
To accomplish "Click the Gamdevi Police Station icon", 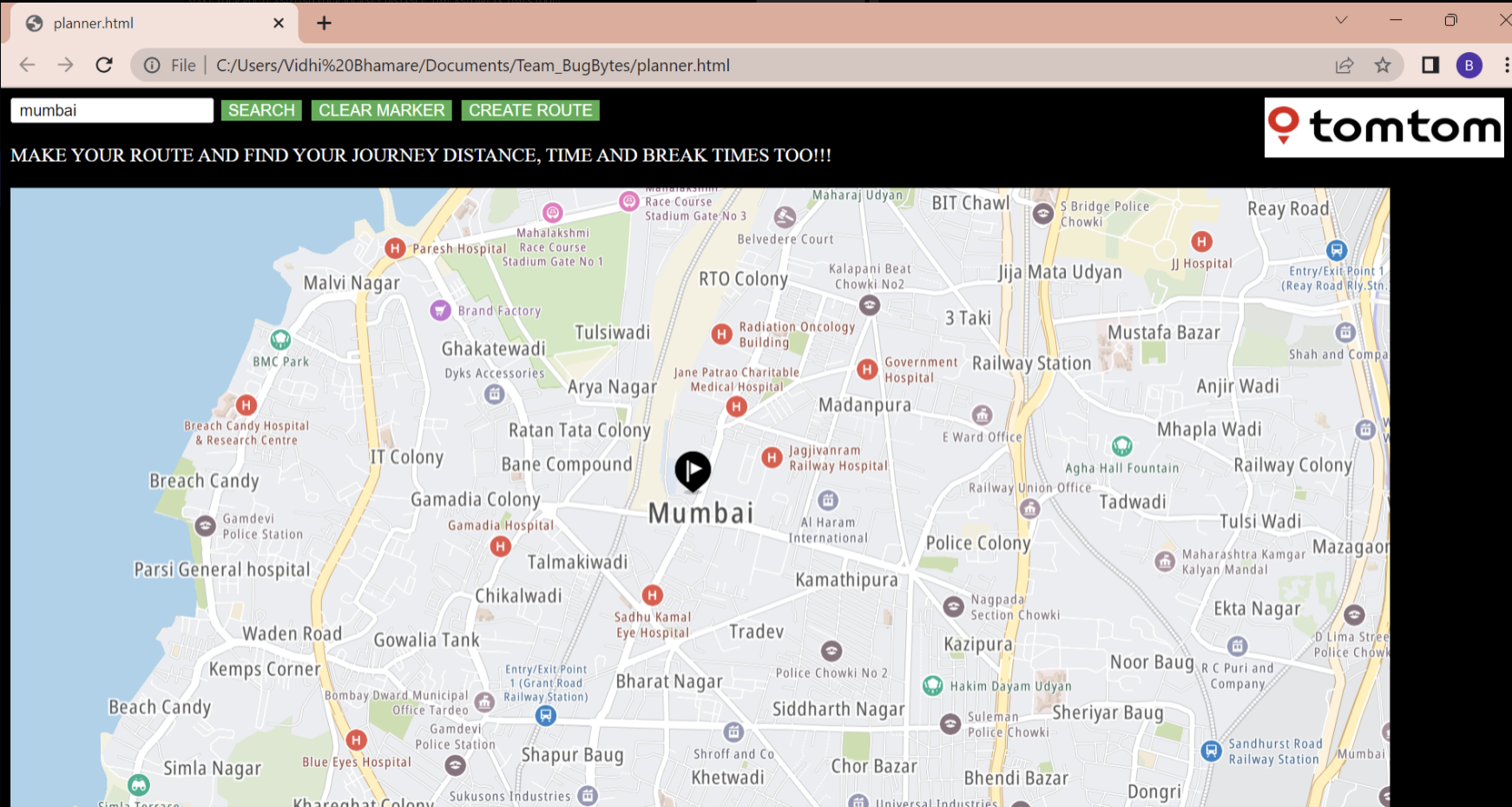I will pos(205,526).
